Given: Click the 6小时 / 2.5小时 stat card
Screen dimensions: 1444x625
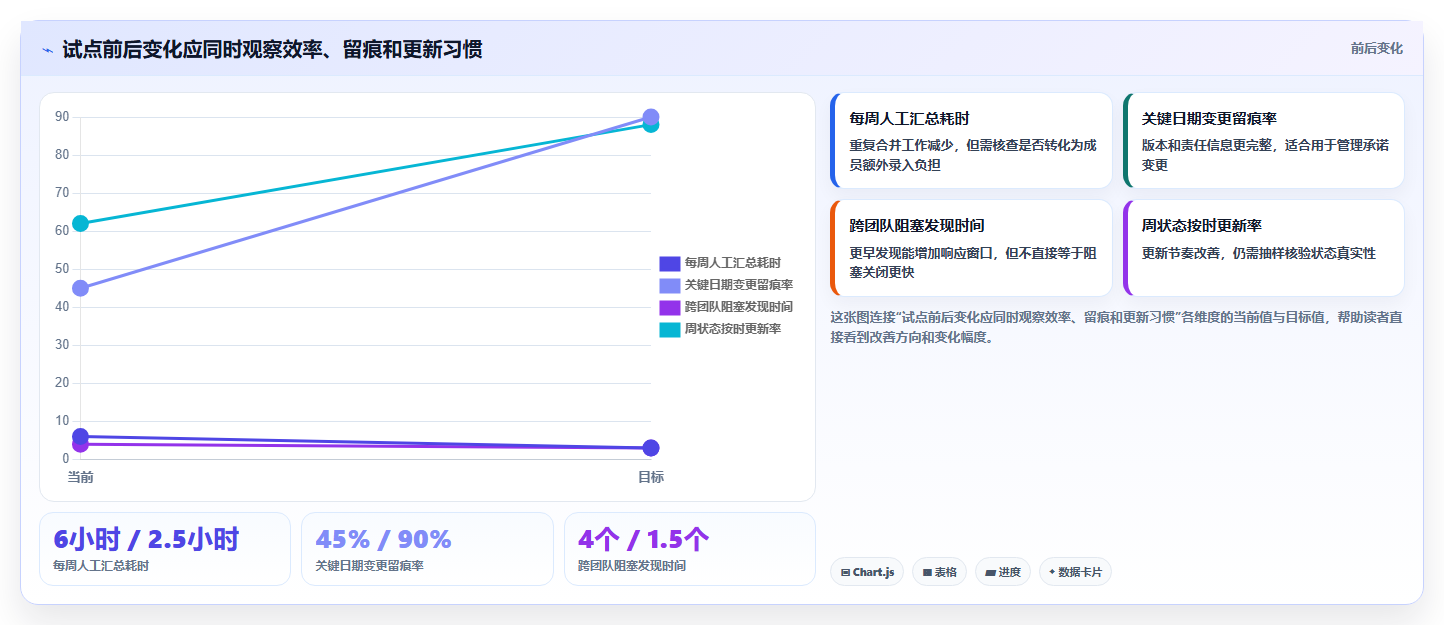Looking at the screenshot, I should click(165, 549).
